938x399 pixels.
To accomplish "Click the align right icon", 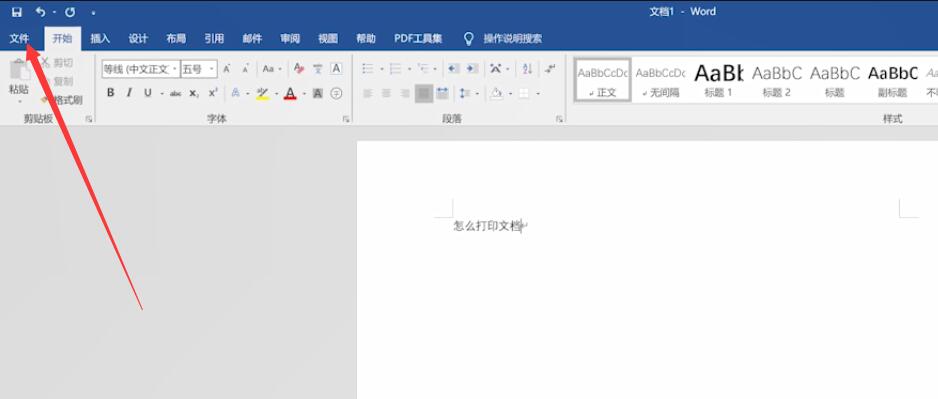I will click(x=405, y=93).
